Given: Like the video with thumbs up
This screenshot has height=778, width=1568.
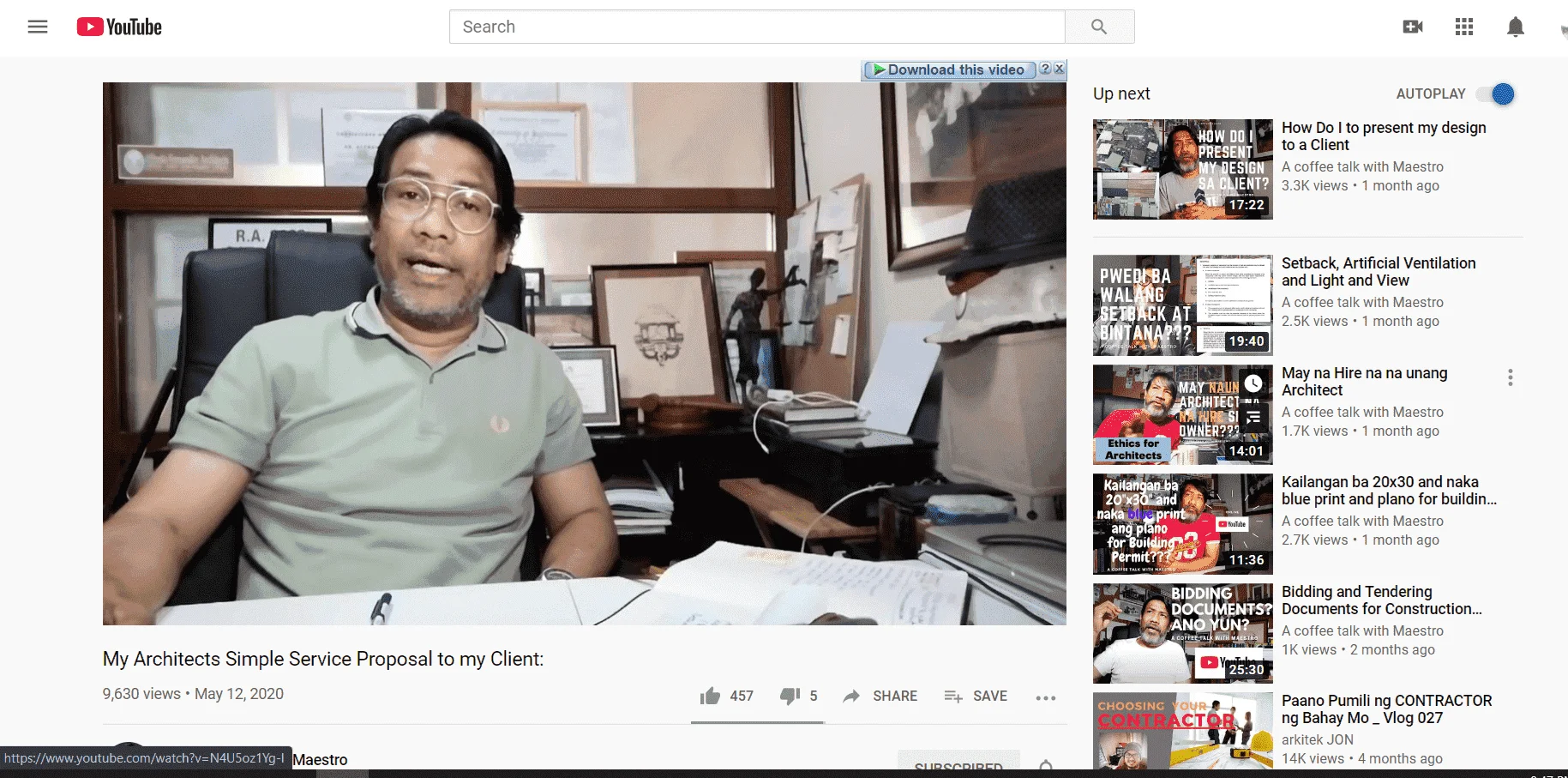Looking at the screenshot, I should click(710, 696).
